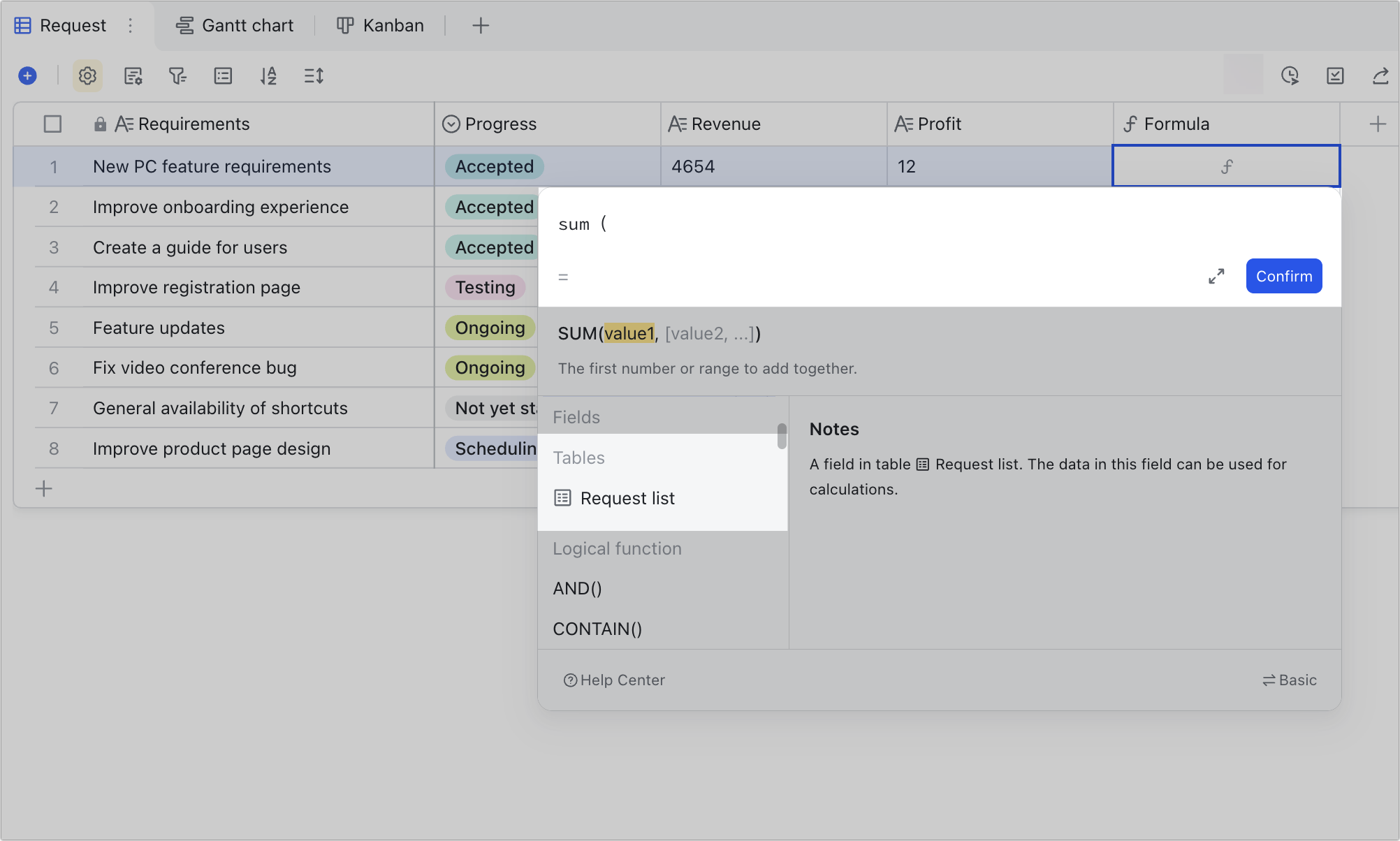1400x841 pixels.
Task: Open the grid settings gear icon
Action: pos(87,75)
